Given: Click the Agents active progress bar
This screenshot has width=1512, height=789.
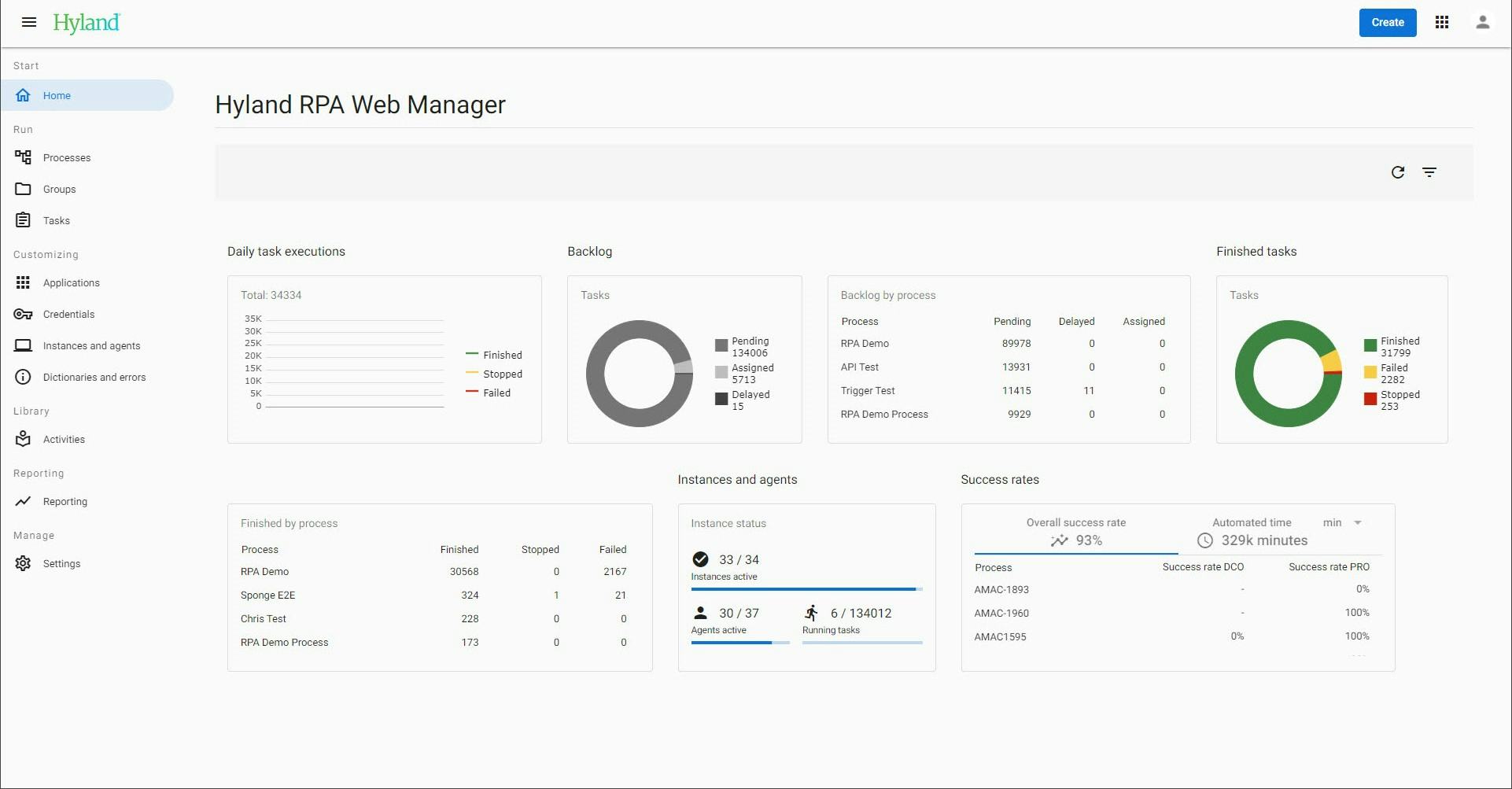Looking at the screenshot, I should point(740,643).
